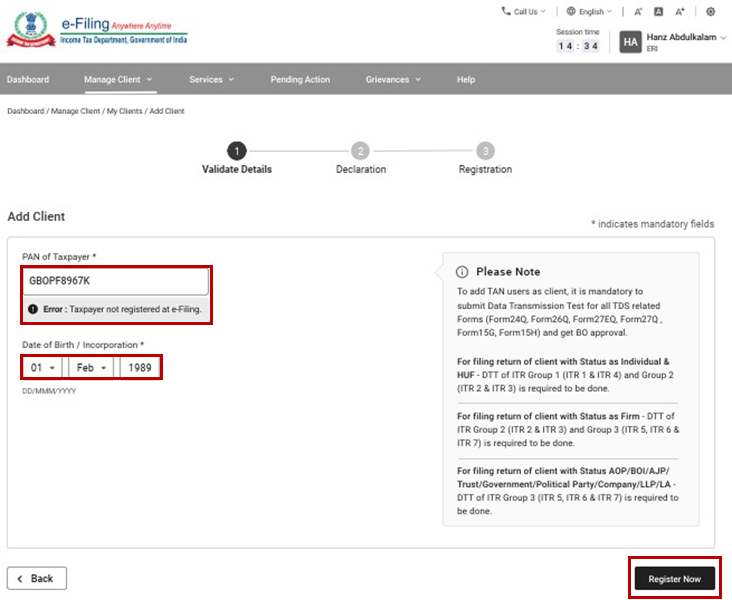Expand the month dropdown showing Feb

92,368
